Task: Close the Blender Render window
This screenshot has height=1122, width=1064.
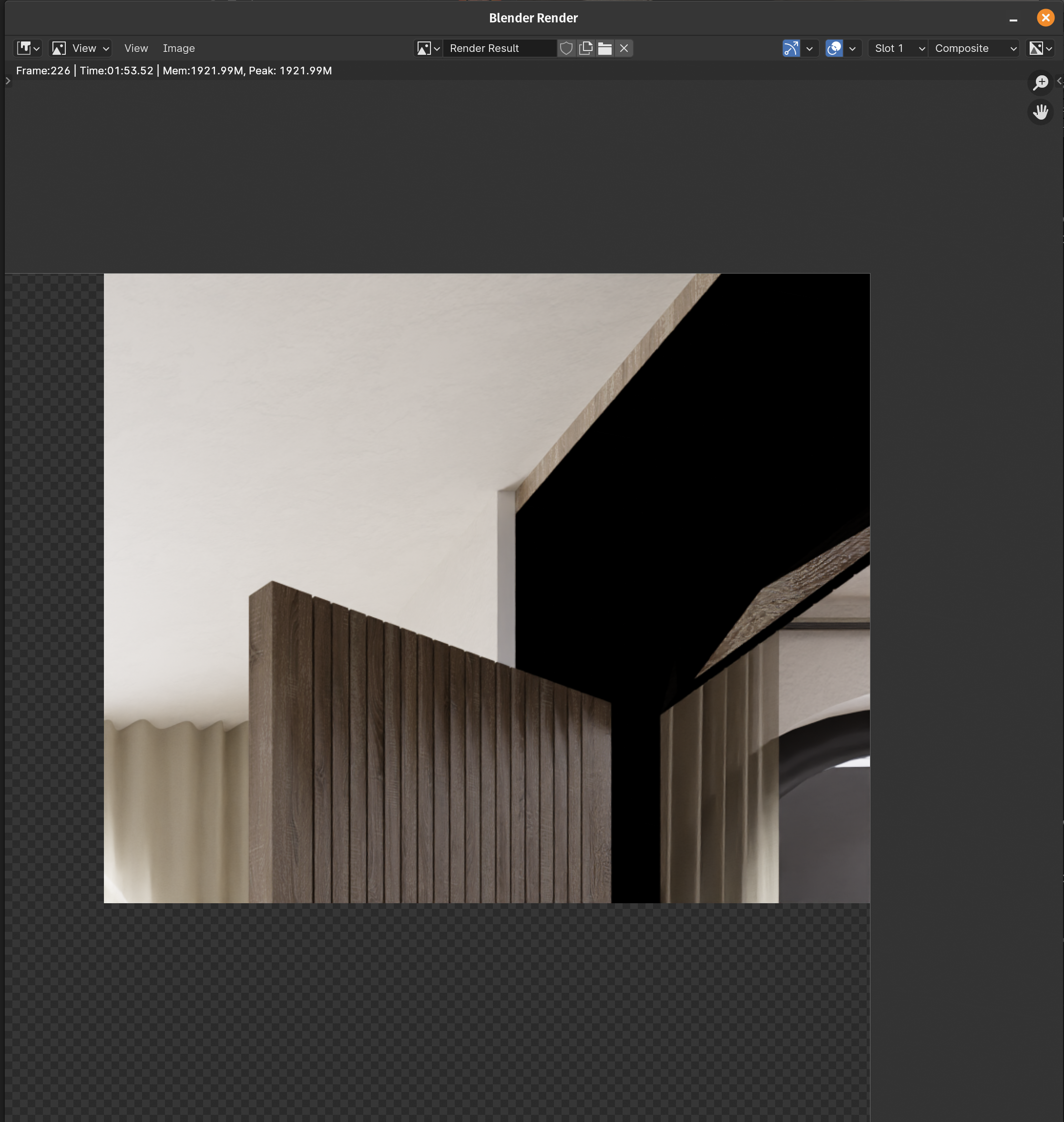Action: click(x=1045, y=18)
